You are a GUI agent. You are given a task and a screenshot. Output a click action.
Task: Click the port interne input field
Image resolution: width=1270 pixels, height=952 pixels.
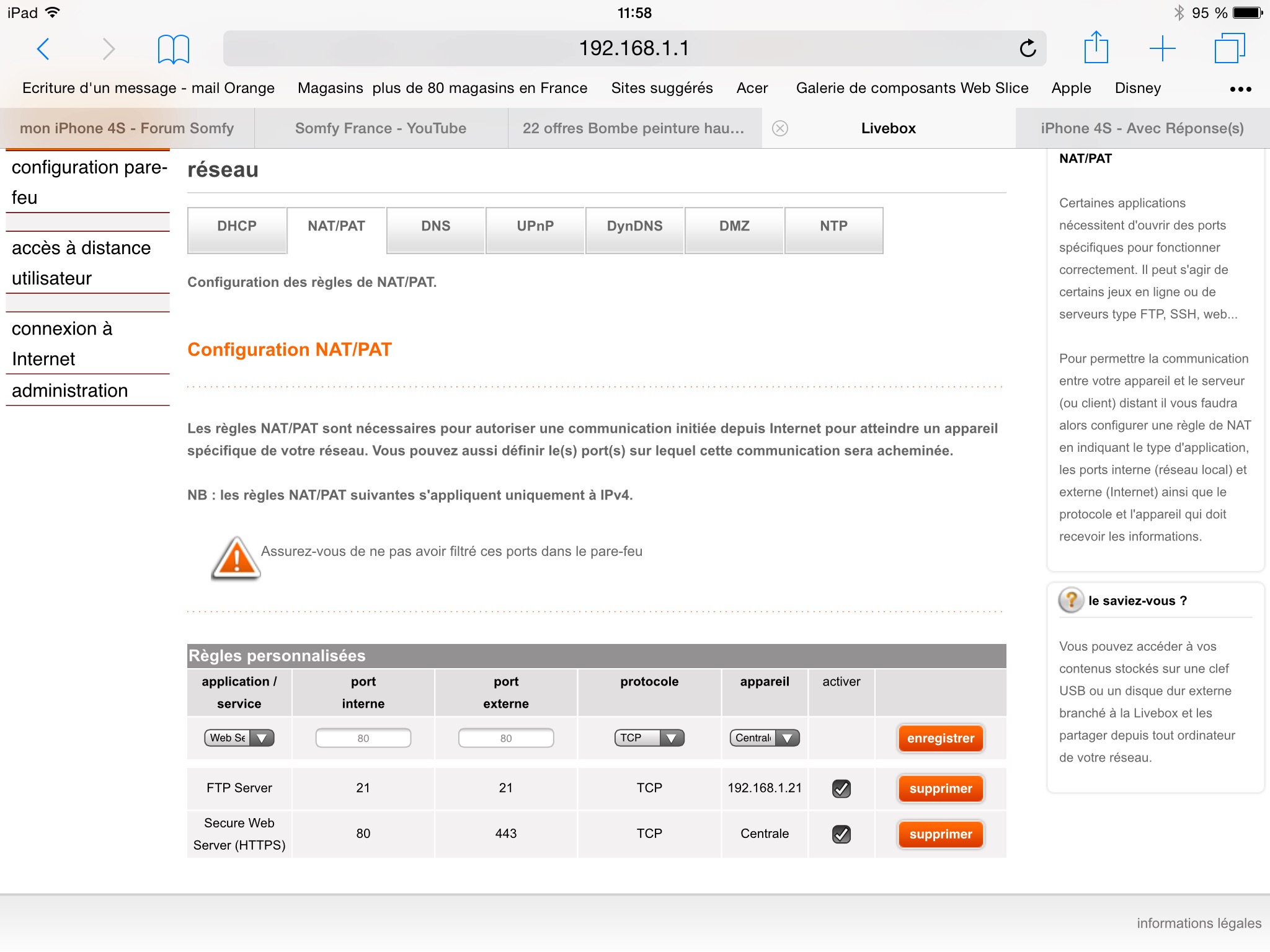coord(363,738)
